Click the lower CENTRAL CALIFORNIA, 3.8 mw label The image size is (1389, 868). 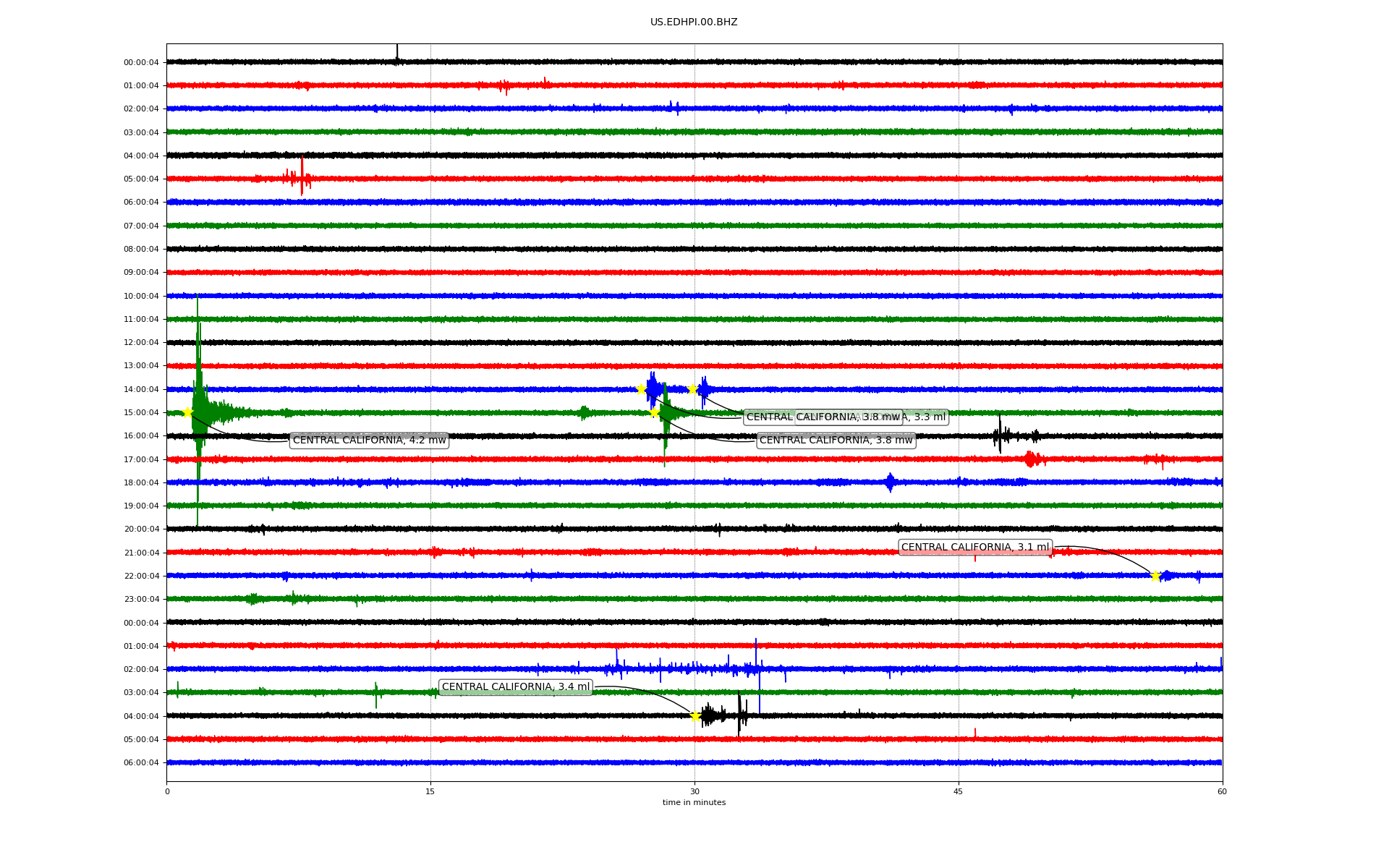[x=836, y=440]
